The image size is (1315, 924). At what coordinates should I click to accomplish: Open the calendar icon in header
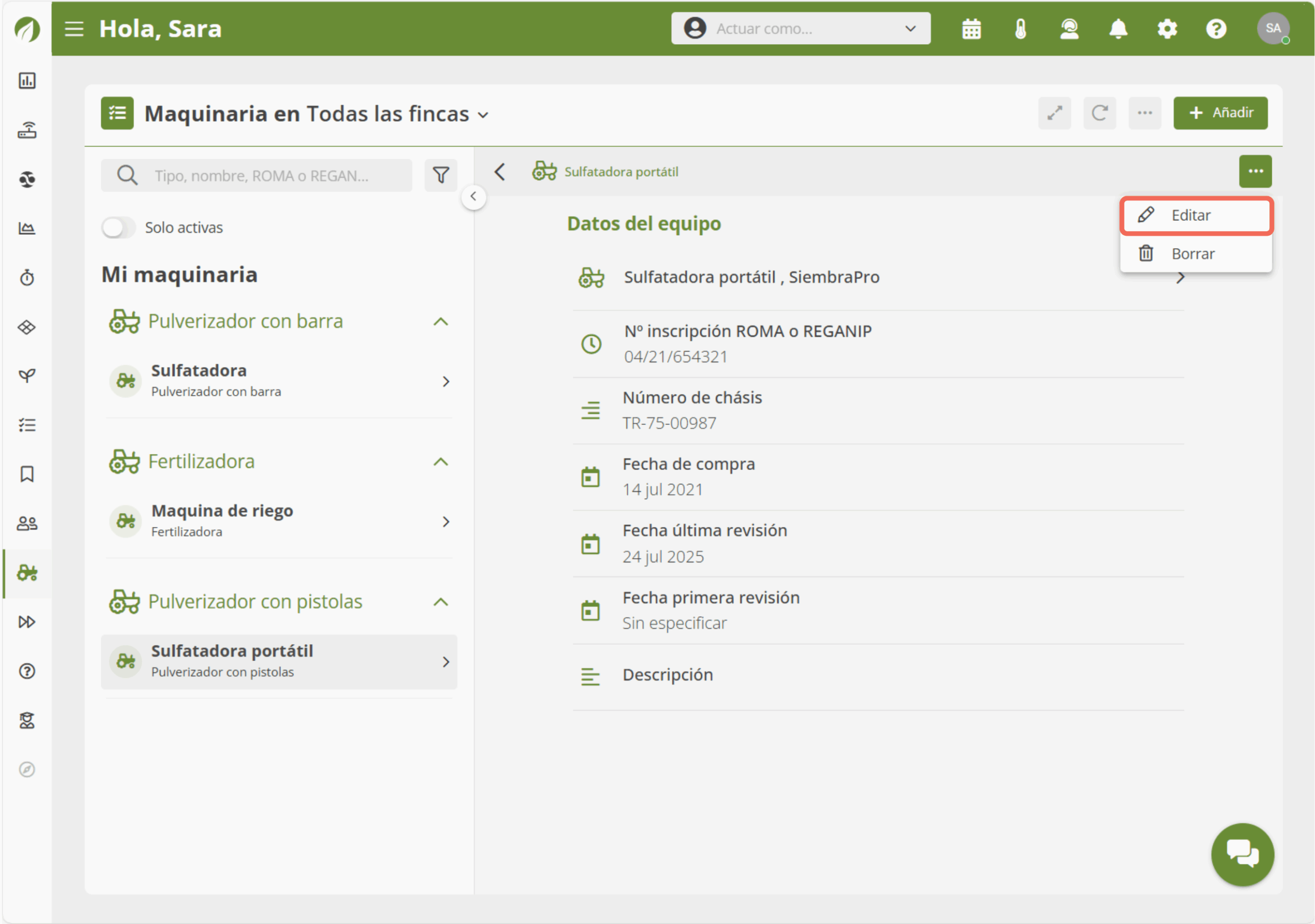coord(971,29)
